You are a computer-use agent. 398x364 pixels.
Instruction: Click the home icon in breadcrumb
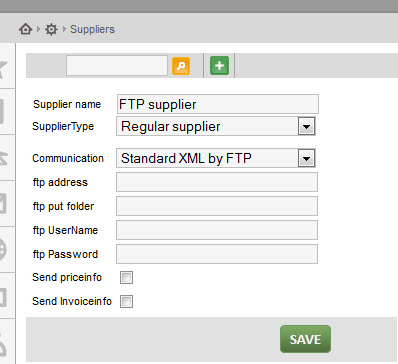pos(25,29)
